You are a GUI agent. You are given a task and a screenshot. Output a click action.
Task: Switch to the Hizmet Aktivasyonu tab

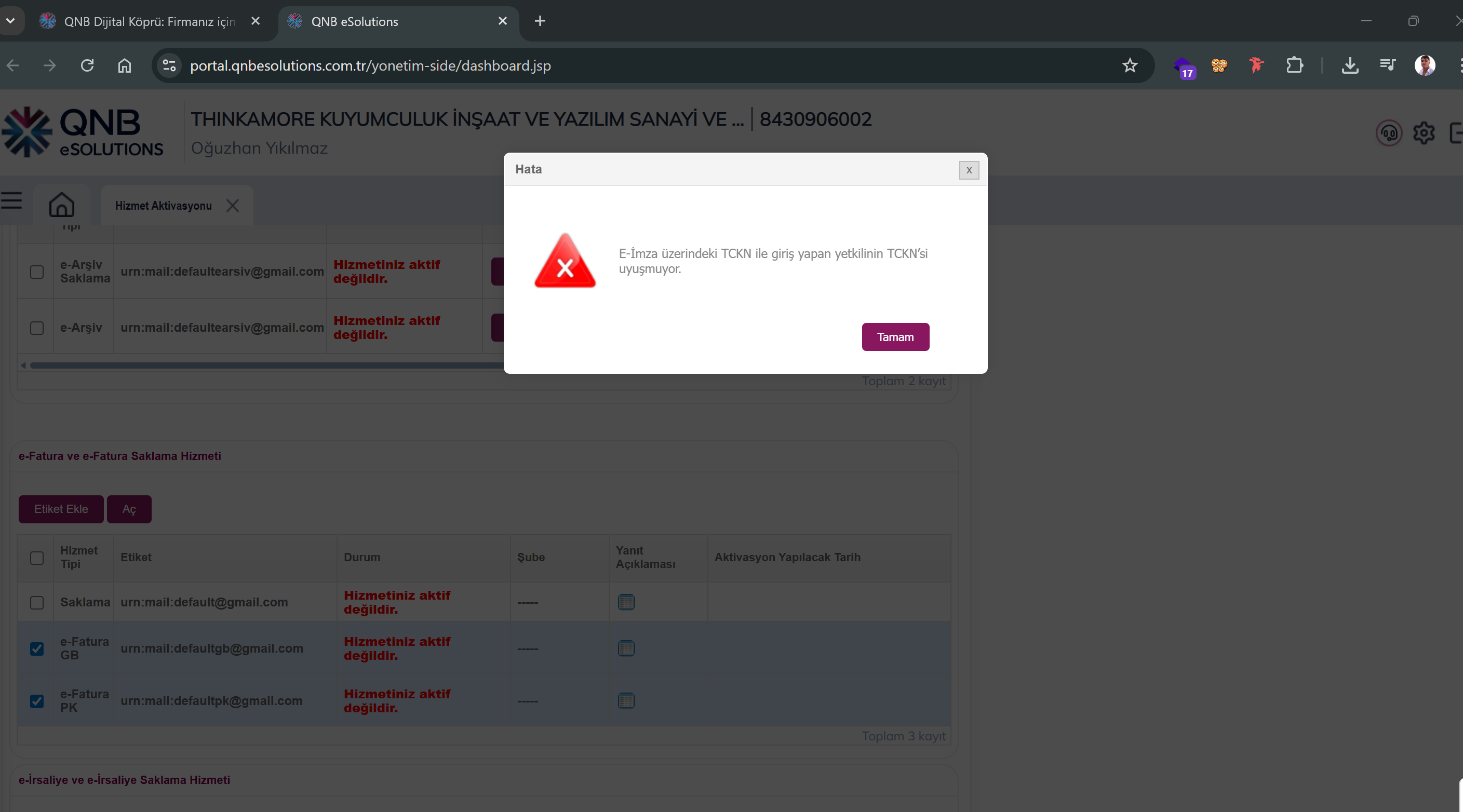tap(164, 206)
